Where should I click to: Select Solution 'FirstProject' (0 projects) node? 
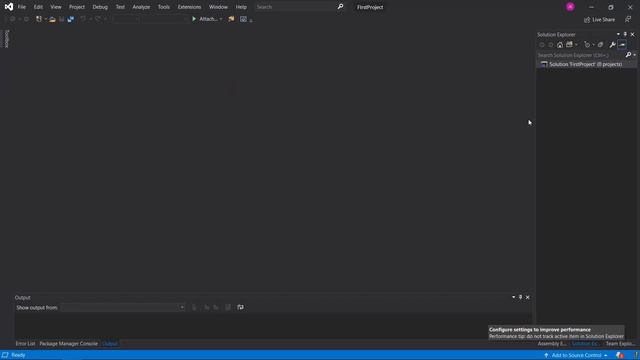click(586, 64)
